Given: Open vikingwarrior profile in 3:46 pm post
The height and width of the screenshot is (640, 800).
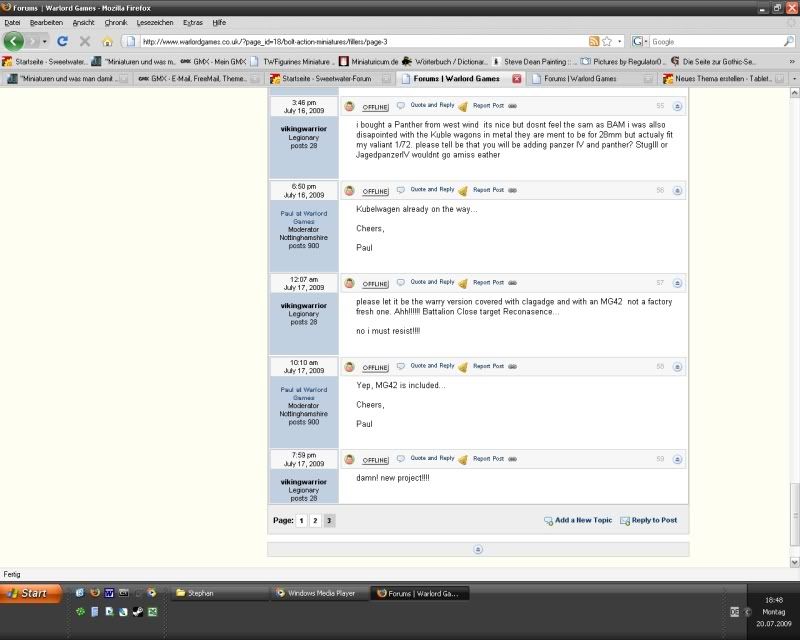Looking at the screenshot, I should point(304,129).
